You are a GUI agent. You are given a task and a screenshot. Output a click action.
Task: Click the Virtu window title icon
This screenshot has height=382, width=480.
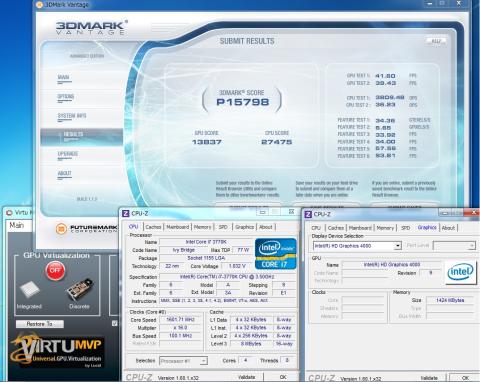click(x=9, y=213)
